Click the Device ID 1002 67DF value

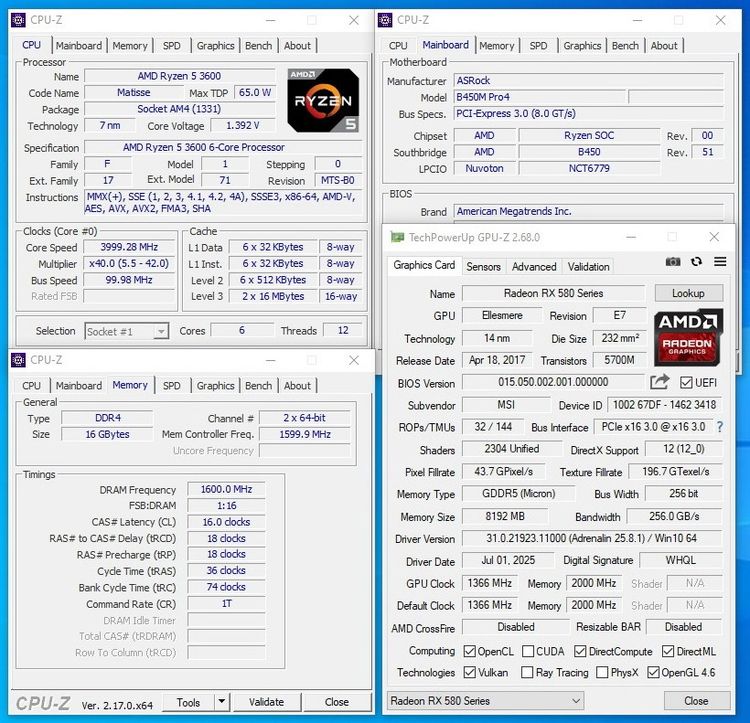point(664,405)
